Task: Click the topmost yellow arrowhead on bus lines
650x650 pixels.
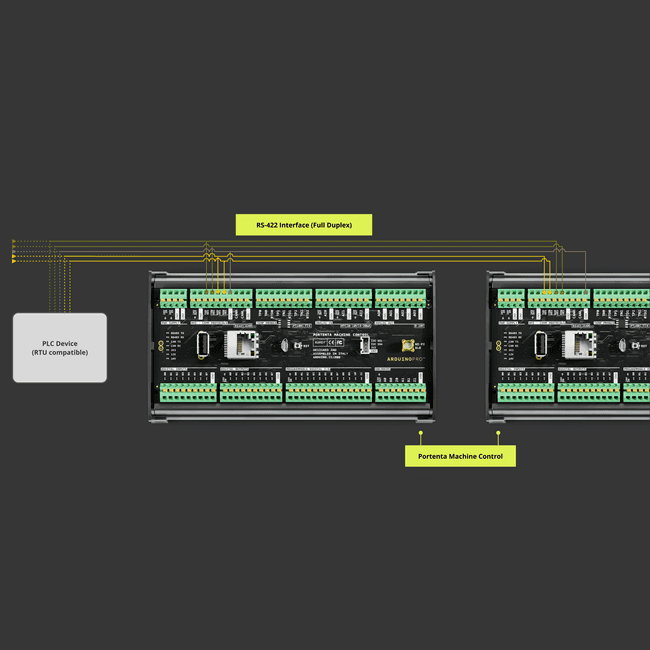Action: (x=13, y=242)
